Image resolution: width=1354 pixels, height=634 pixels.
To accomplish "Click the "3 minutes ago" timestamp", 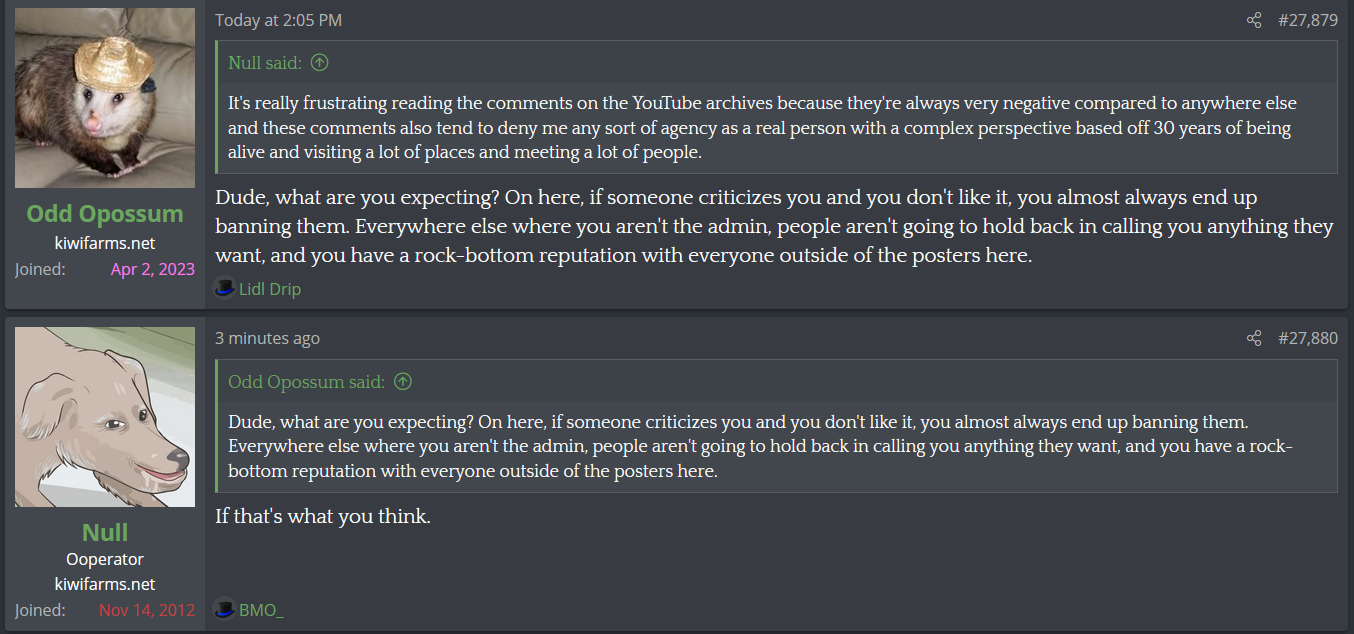I will point(267,338).
